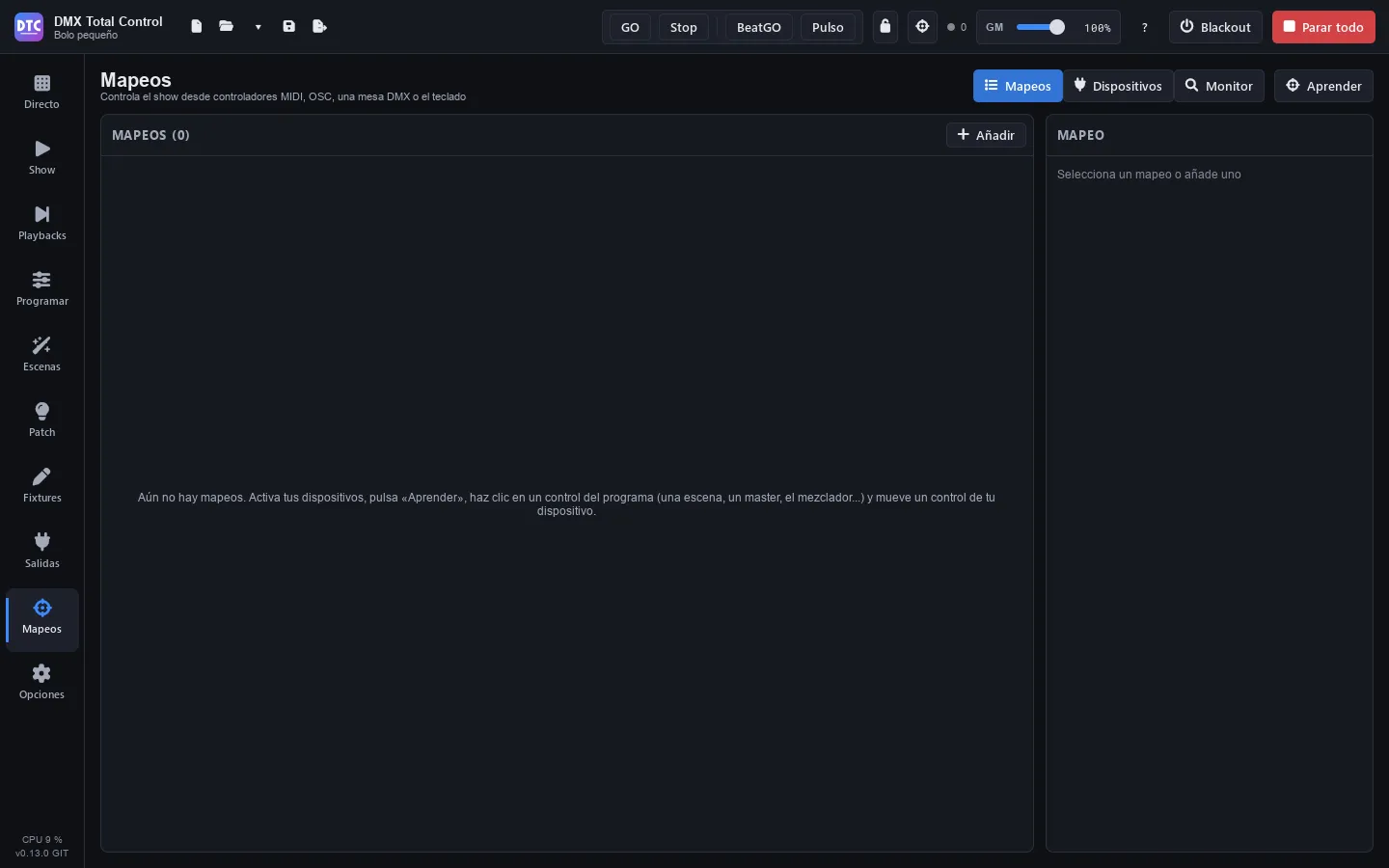Tap the Pulso button

(x=828, y=27)
